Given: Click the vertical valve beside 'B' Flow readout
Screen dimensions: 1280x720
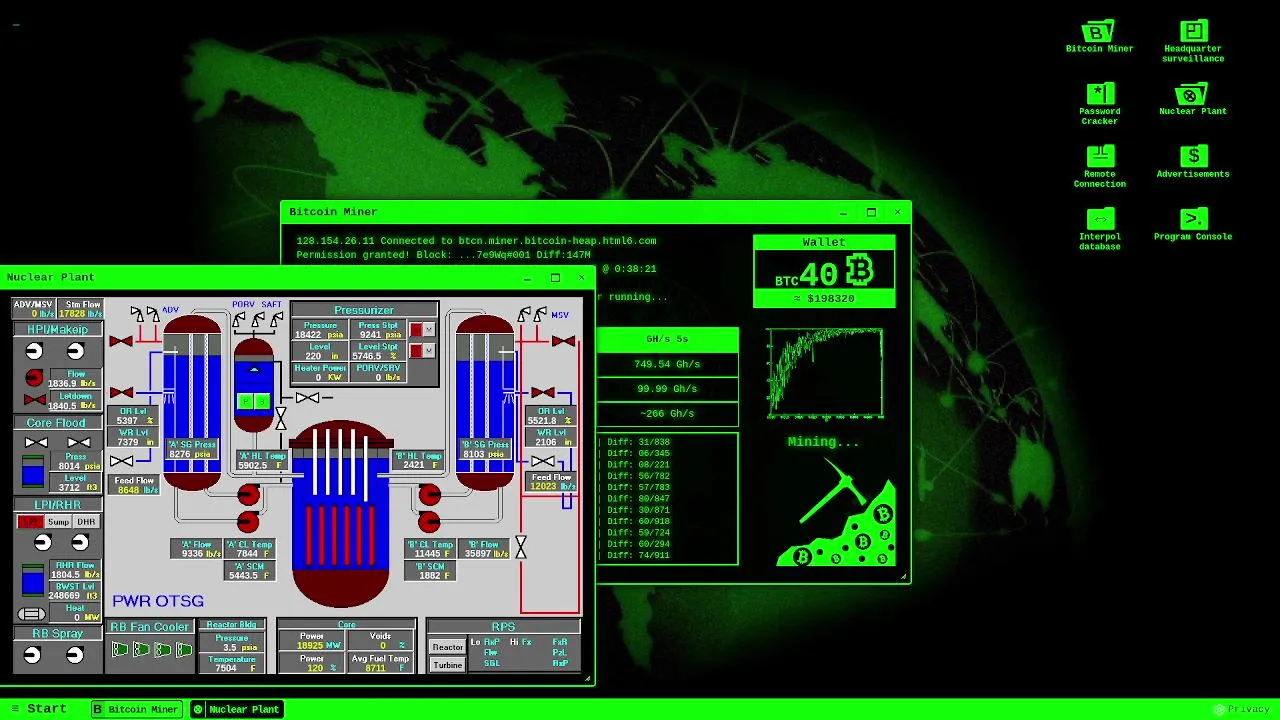Looking at the screenshot, I should [521, 546].
